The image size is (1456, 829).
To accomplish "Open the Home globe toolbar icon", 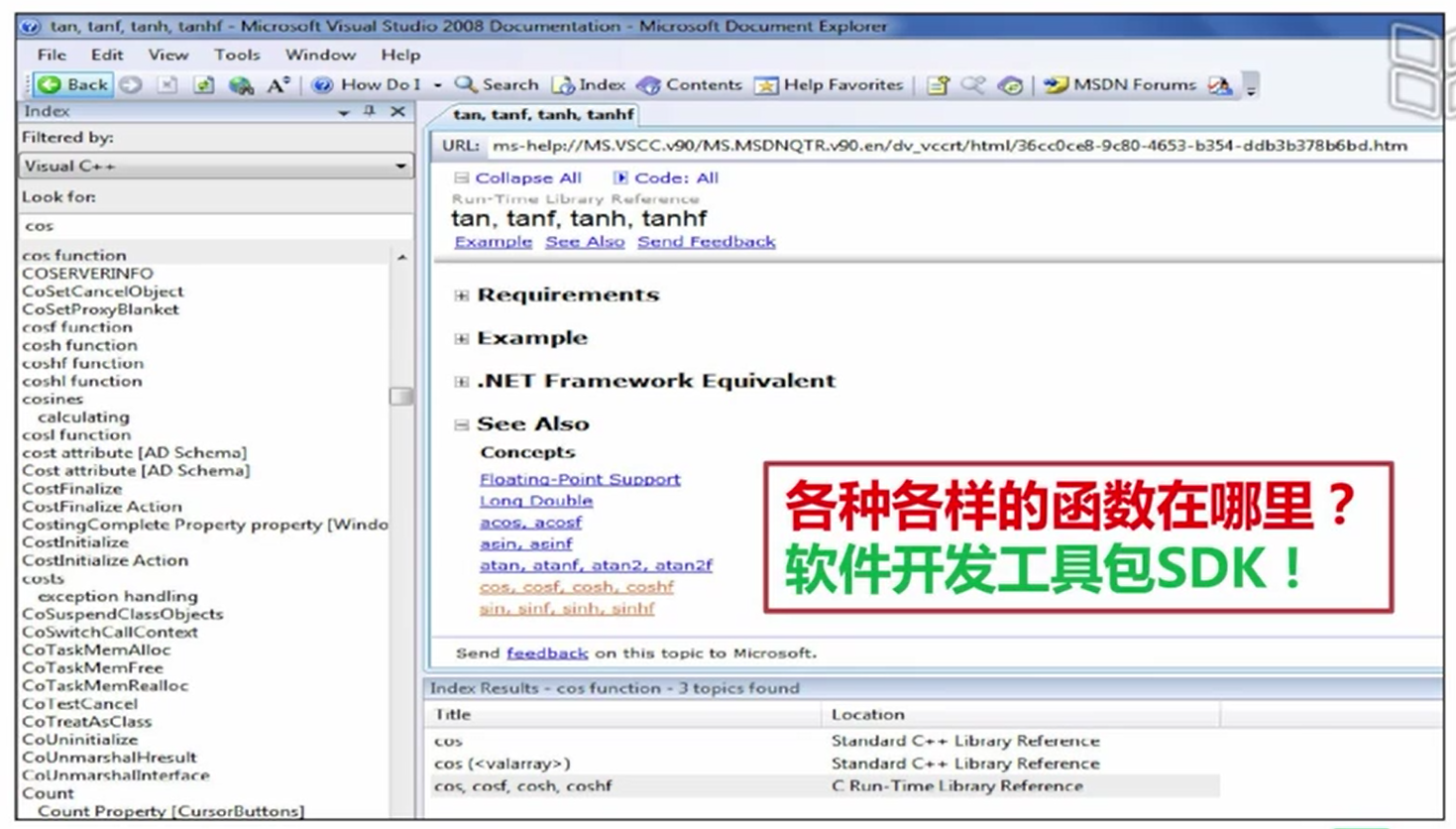I will point(241,85).
